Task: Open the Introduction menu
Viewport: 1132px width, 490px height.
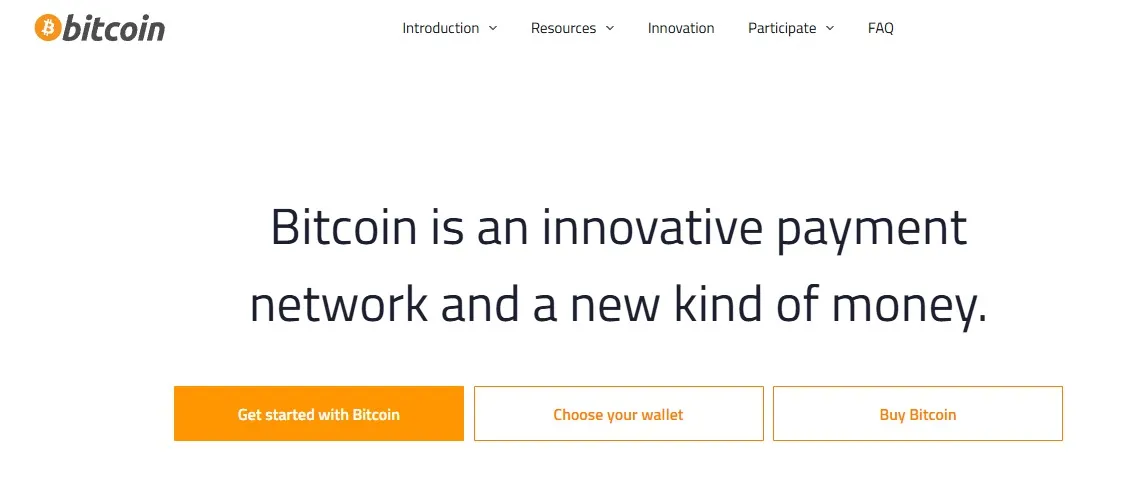Action: tap(440, 28)
